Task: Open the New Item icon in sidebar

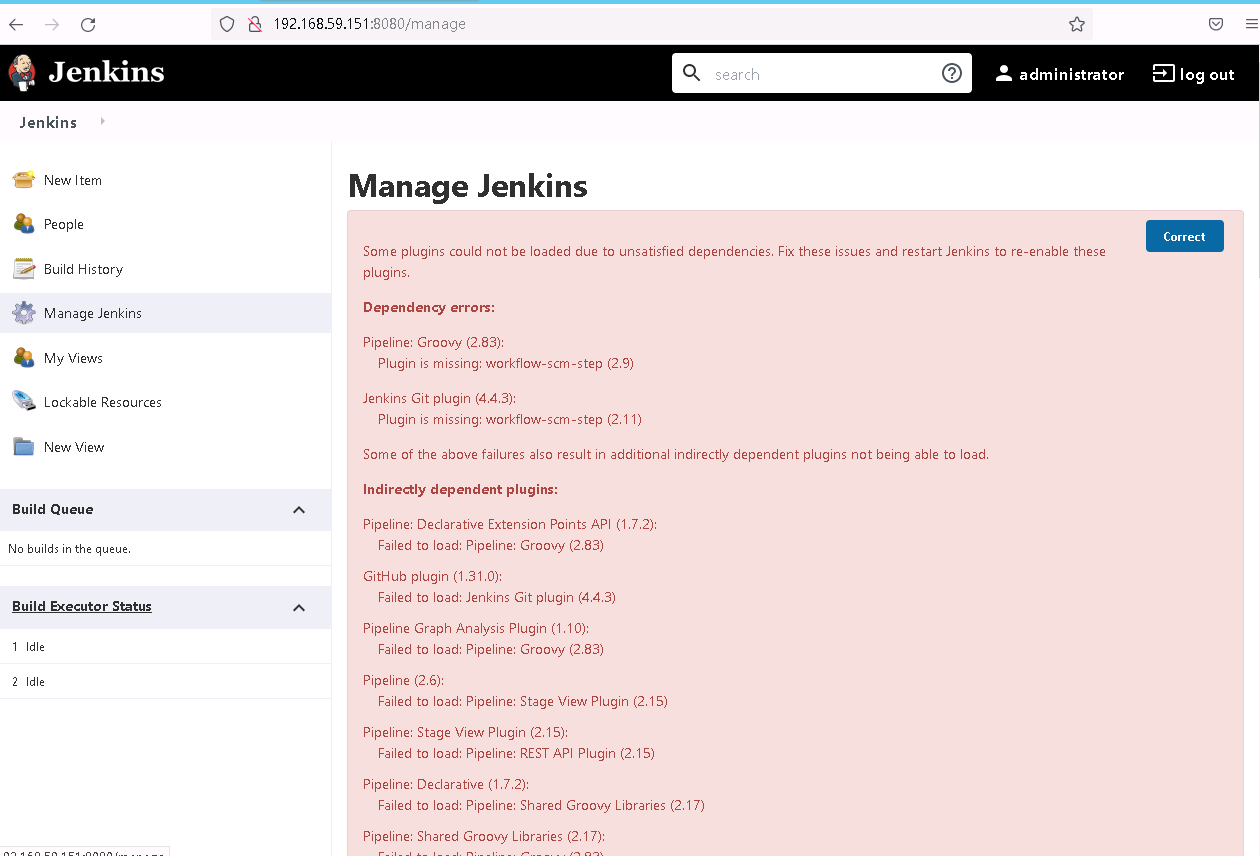Action: pos(24,180)
